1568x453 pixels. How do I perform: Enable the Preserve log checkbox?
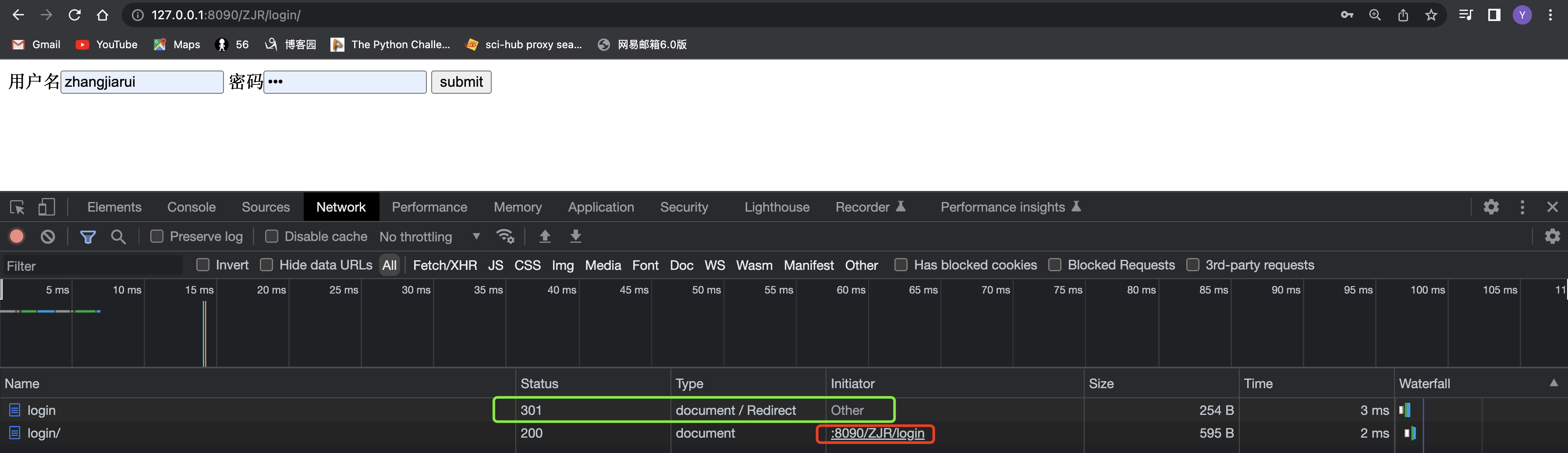pos(156,236)
